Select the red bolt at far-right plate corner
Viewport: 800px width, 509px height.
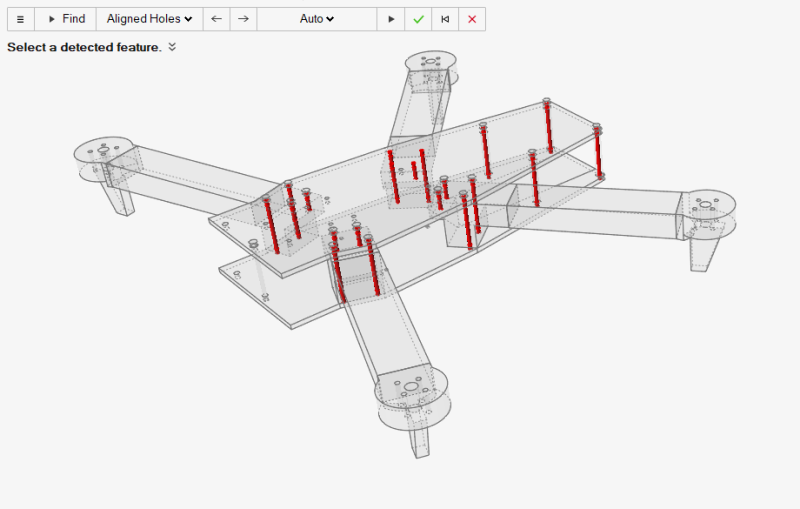[597, 152]
